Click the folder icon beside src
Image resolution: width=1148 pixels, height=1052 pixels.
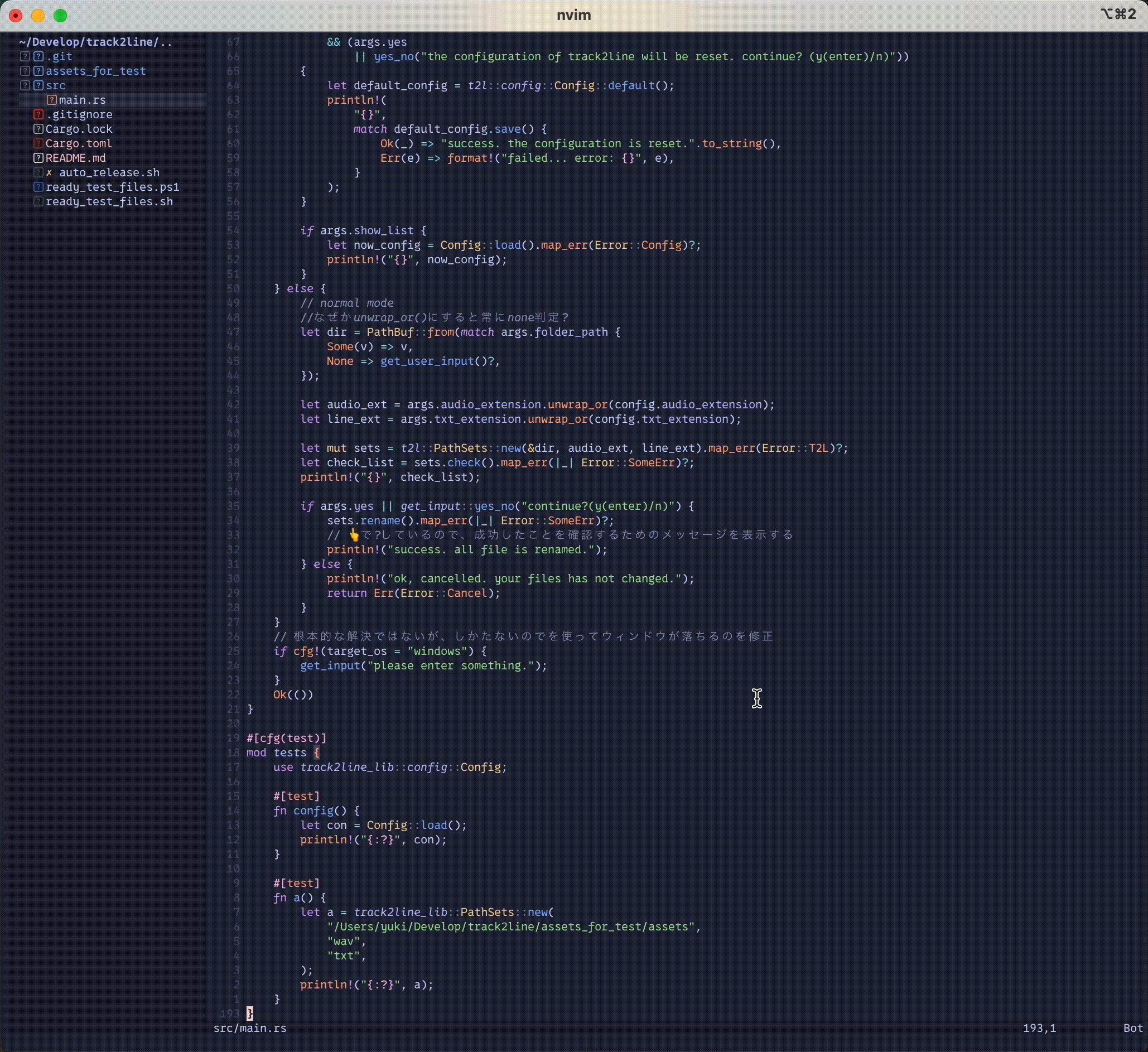[x=38, y=85]
